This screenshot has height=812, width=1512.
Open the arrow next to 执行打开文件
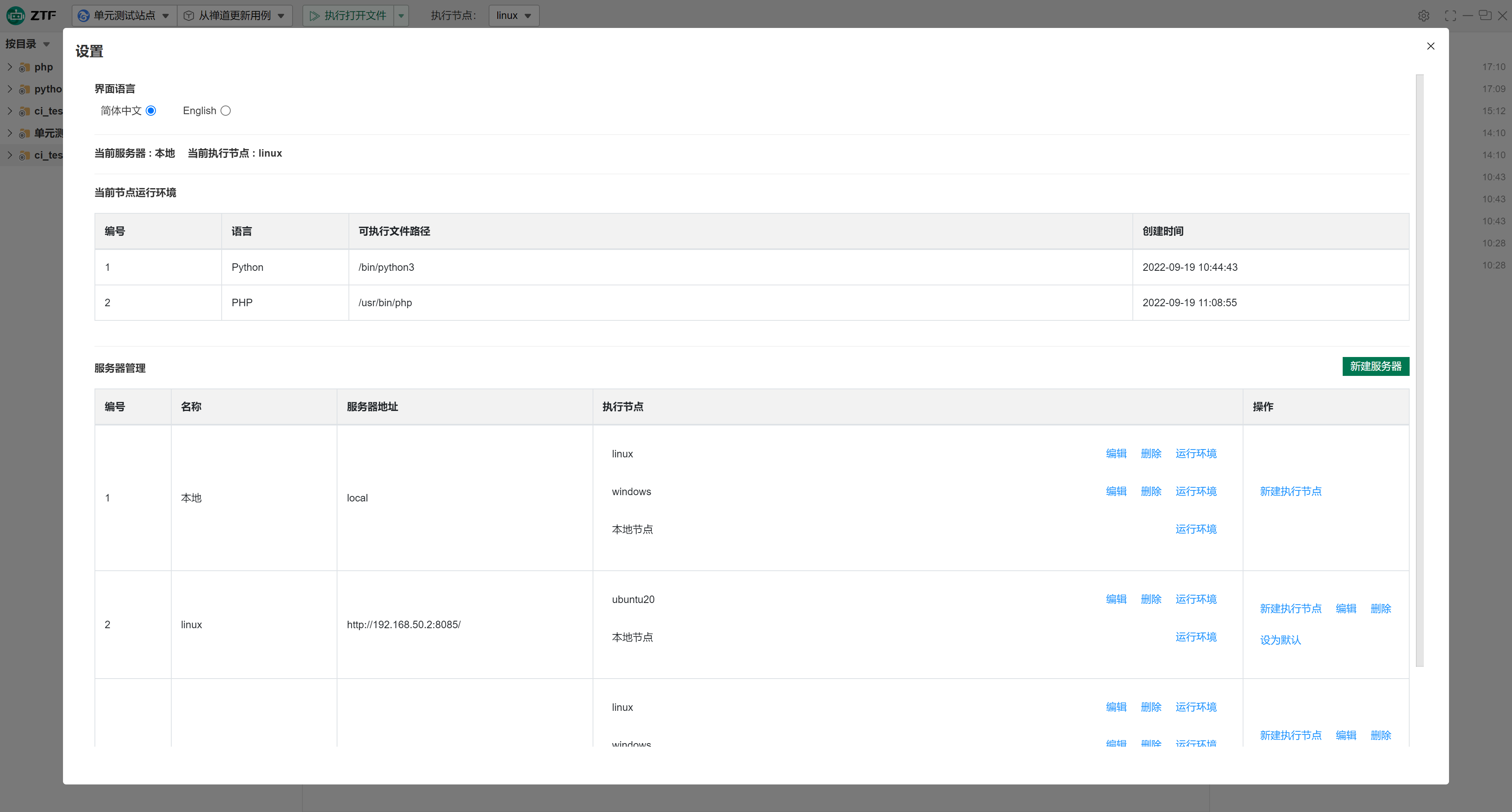coord(401,16)
